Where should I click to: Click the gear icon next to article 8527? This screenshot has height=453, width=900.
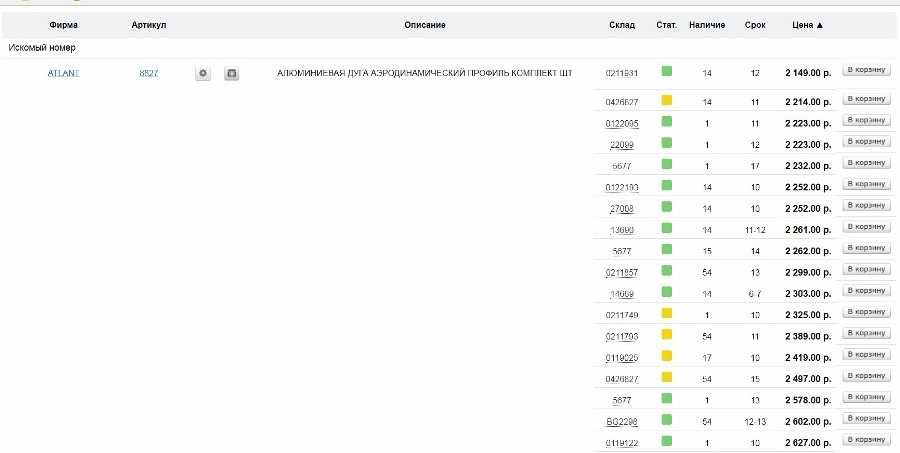203,73
